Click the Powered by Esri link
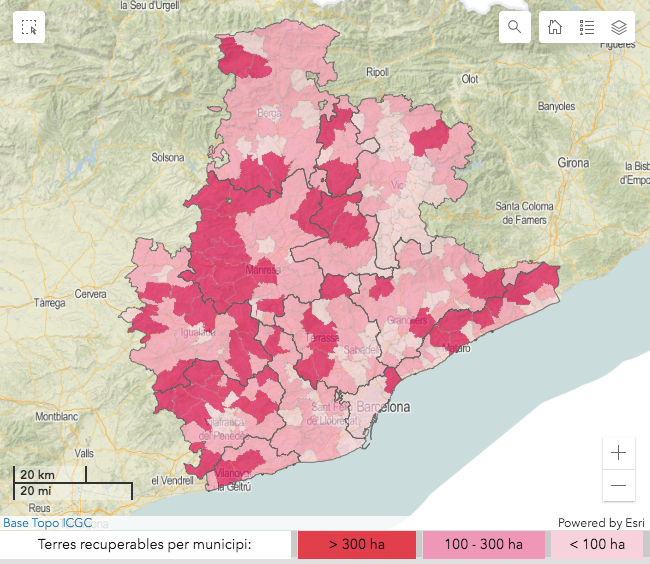The image size is (650, 564). point(601,522)
